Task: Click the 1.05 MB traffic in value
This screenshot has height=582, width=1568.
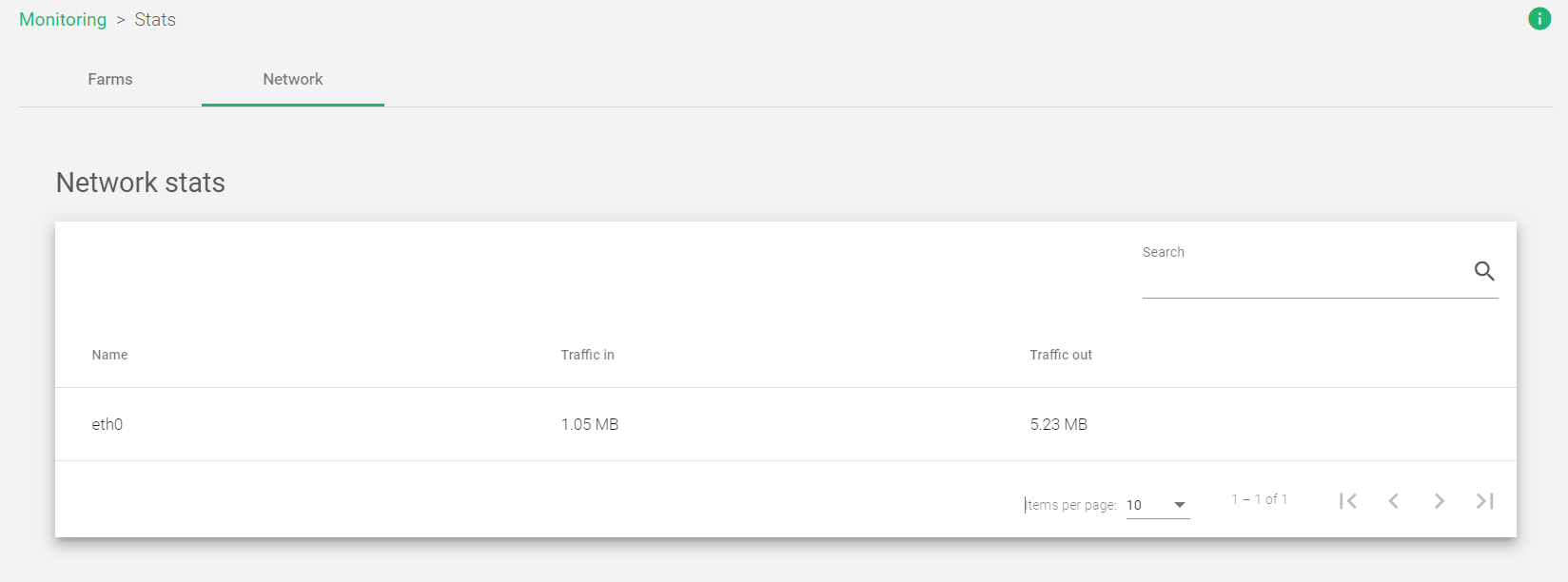Action: point(590,424)
